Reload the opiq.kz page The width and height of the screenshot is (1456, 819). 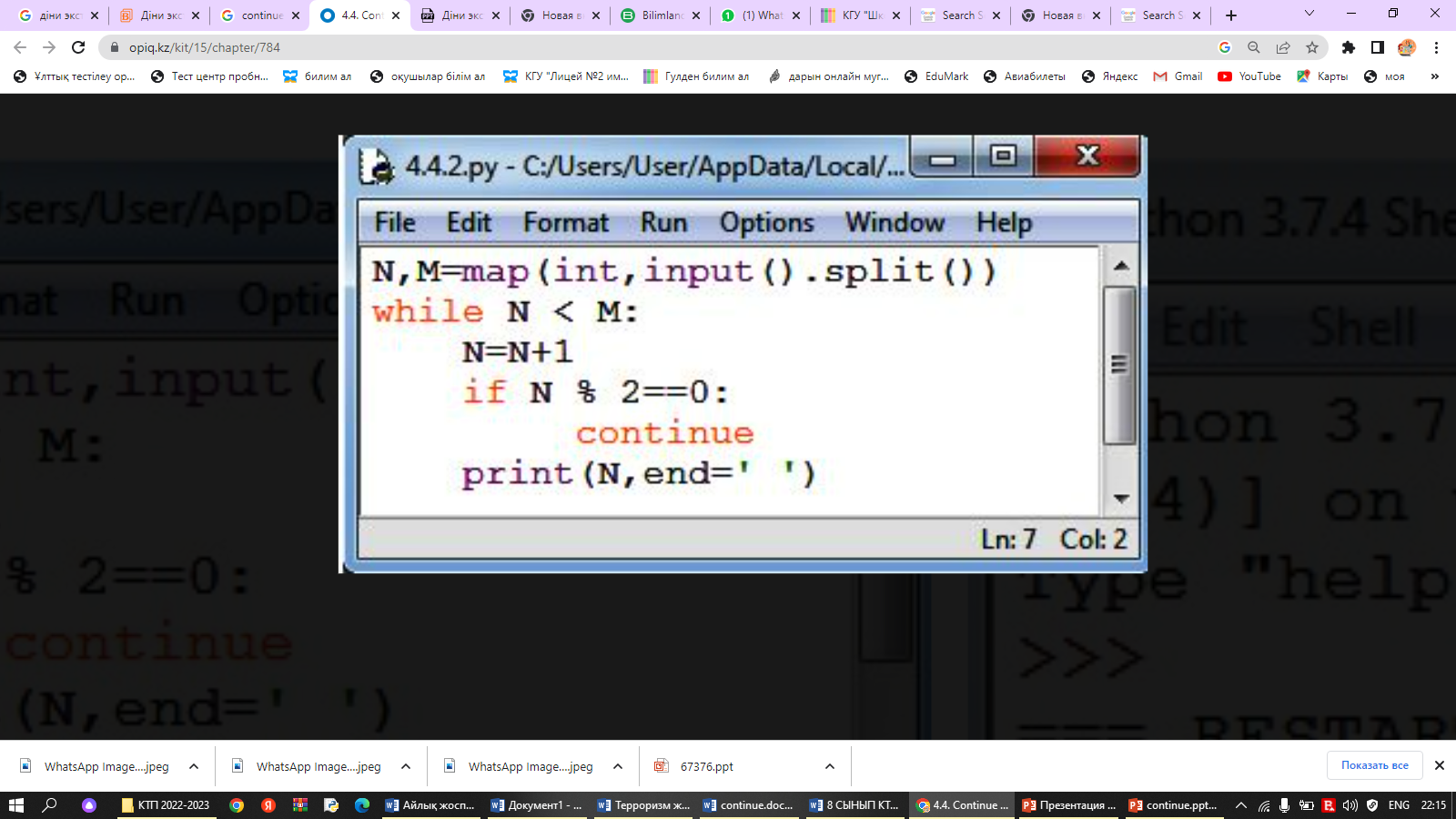[78, 47]
